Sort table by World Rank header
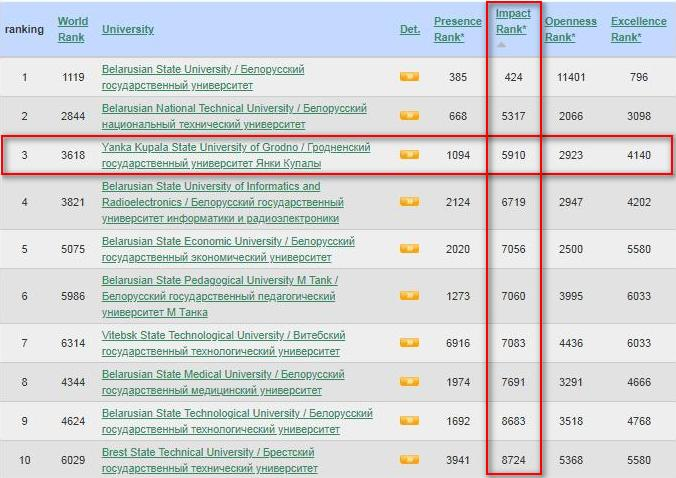The image size is (676, 478). coord(72,29)
